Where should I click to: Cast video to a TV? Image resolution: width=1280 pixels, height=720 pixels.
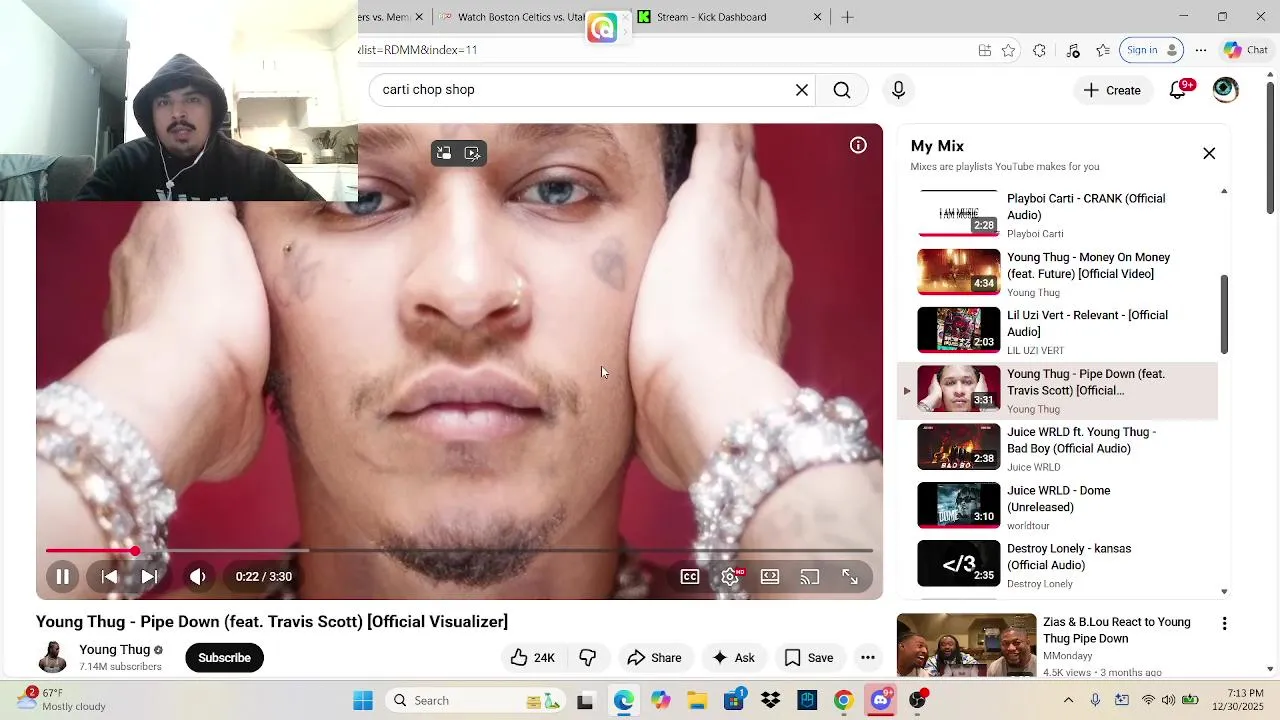click(x=810, y=577)
